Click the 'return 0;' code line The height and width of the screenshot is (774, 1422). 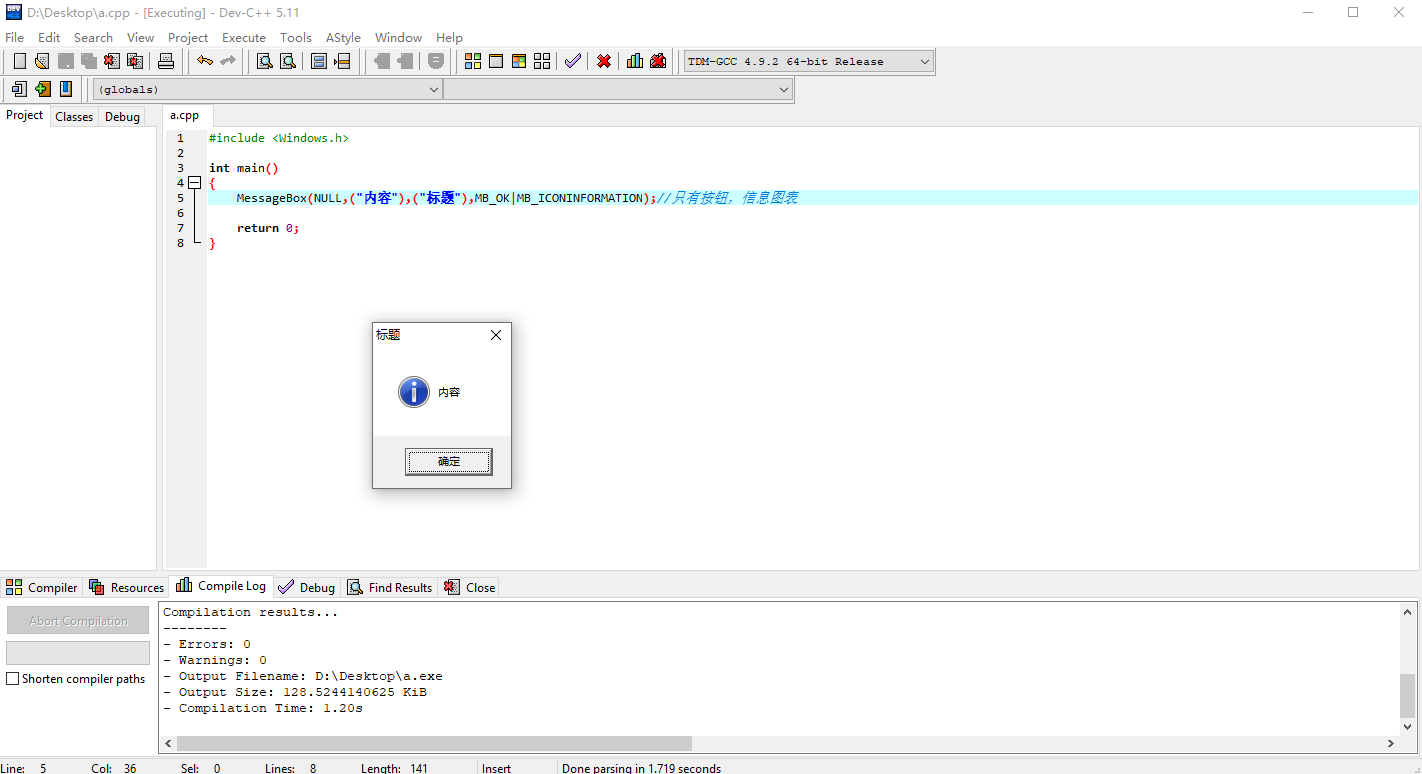point(268,228)
